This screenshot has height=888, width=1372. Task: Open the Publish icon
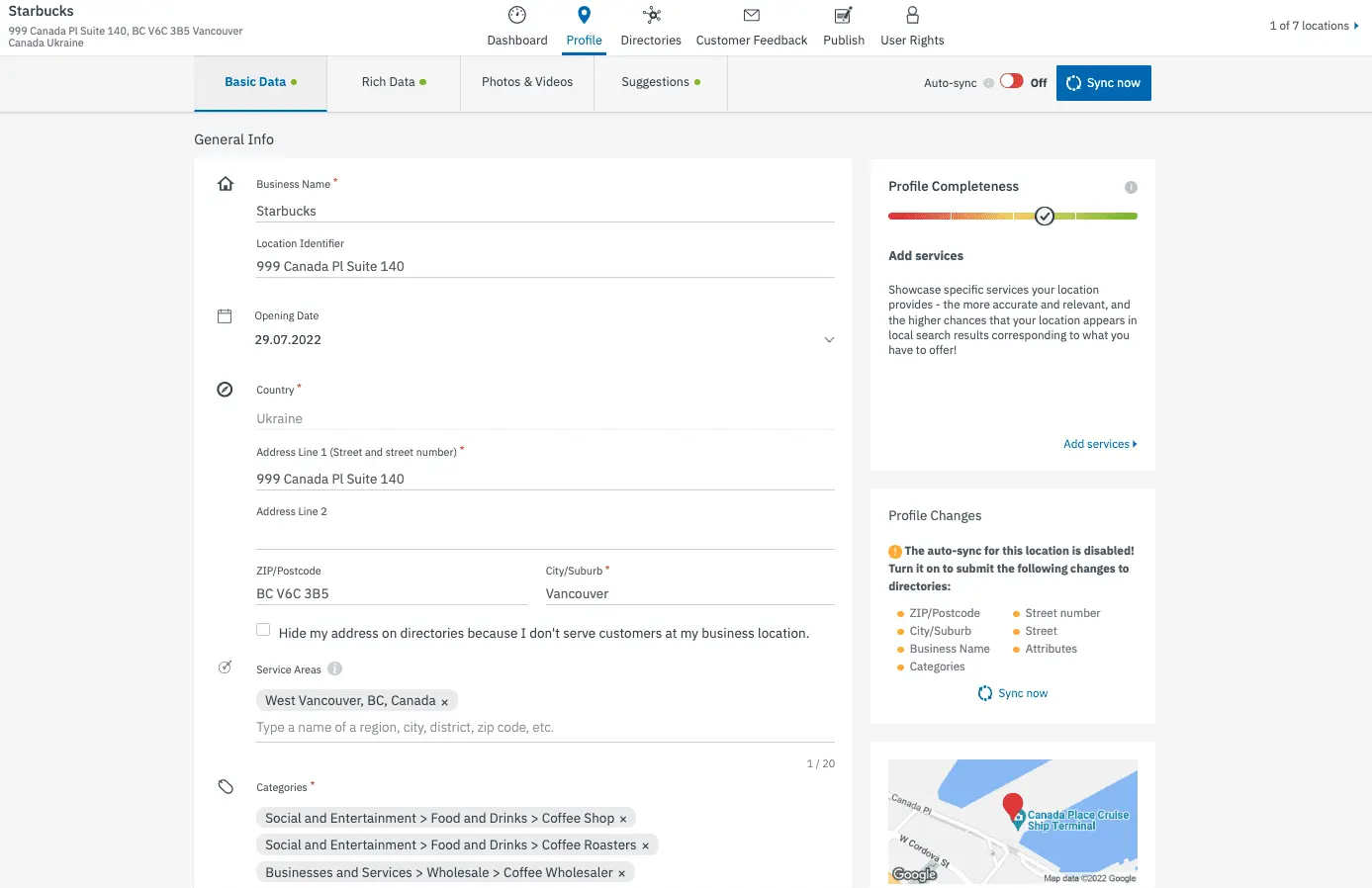coord(844,15)
